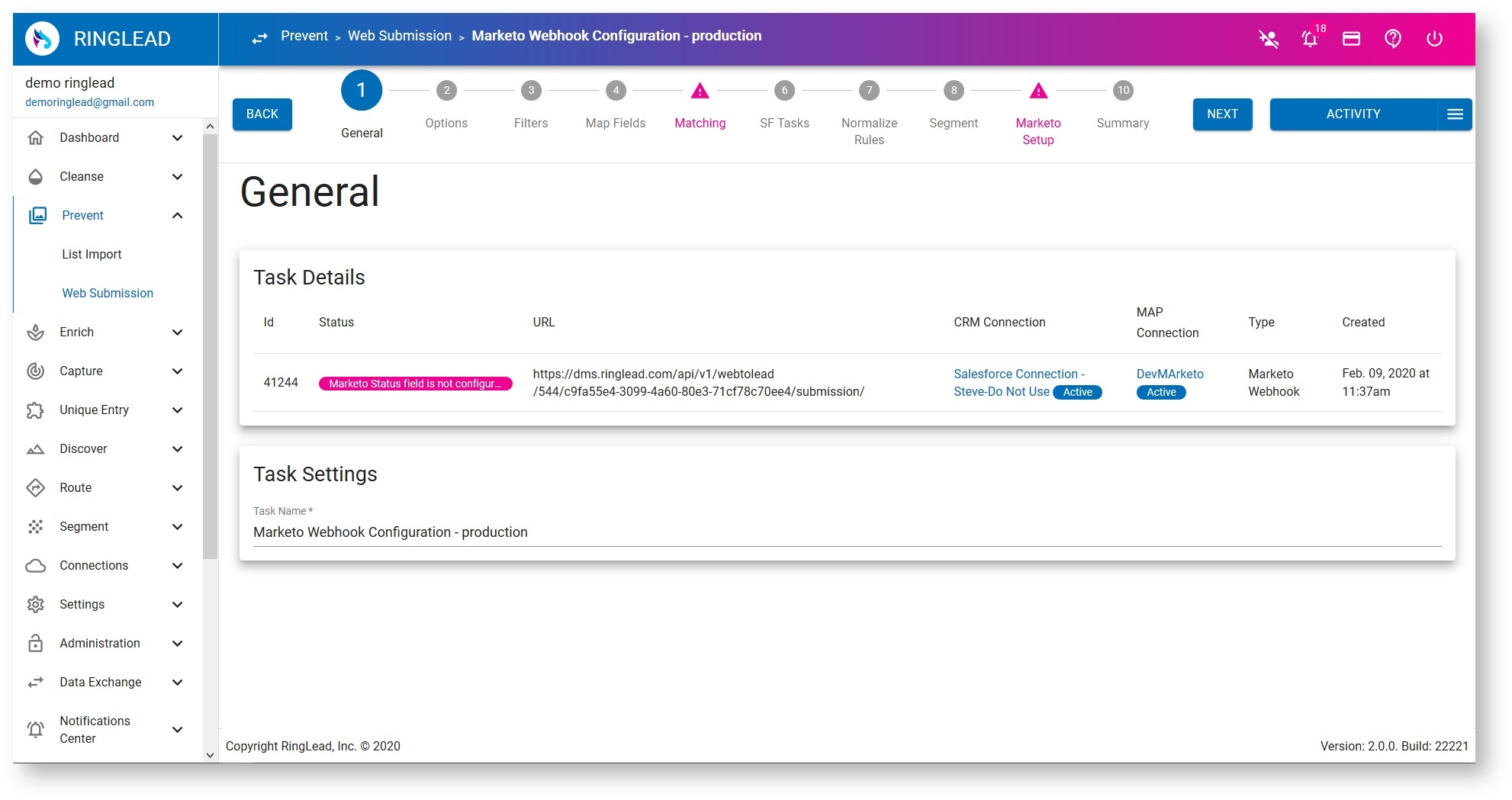Select the Enrich sidebar icon

tap(36, 333)
